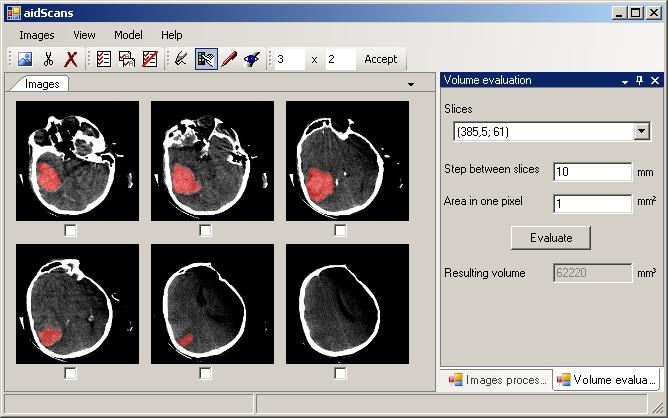Click the highlighted color palette tool icon
The height and width of the screenshot is (418, 668).
pos(206,59)
